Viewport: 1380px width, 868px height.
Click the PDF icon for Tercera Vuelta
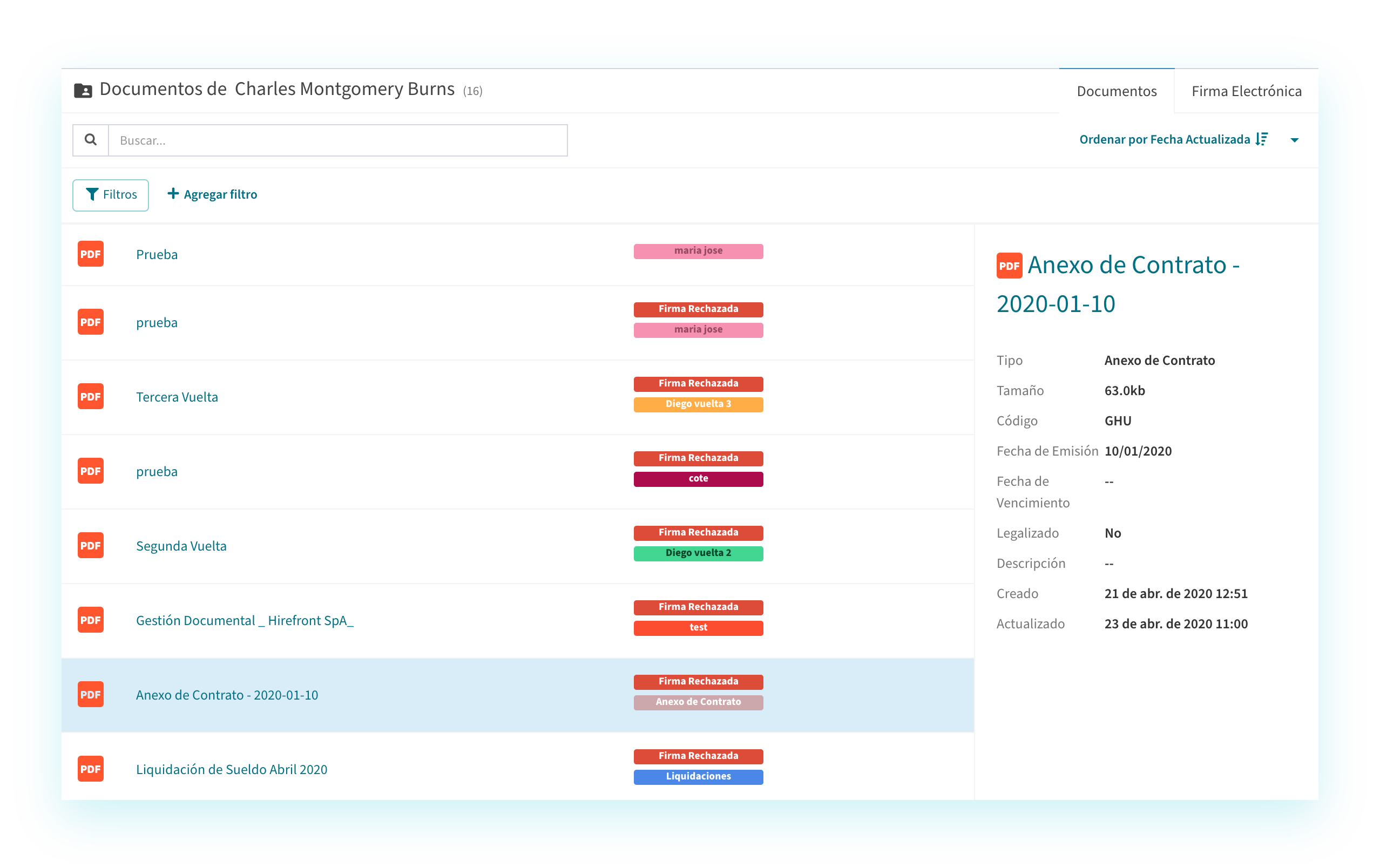(90, 394)
